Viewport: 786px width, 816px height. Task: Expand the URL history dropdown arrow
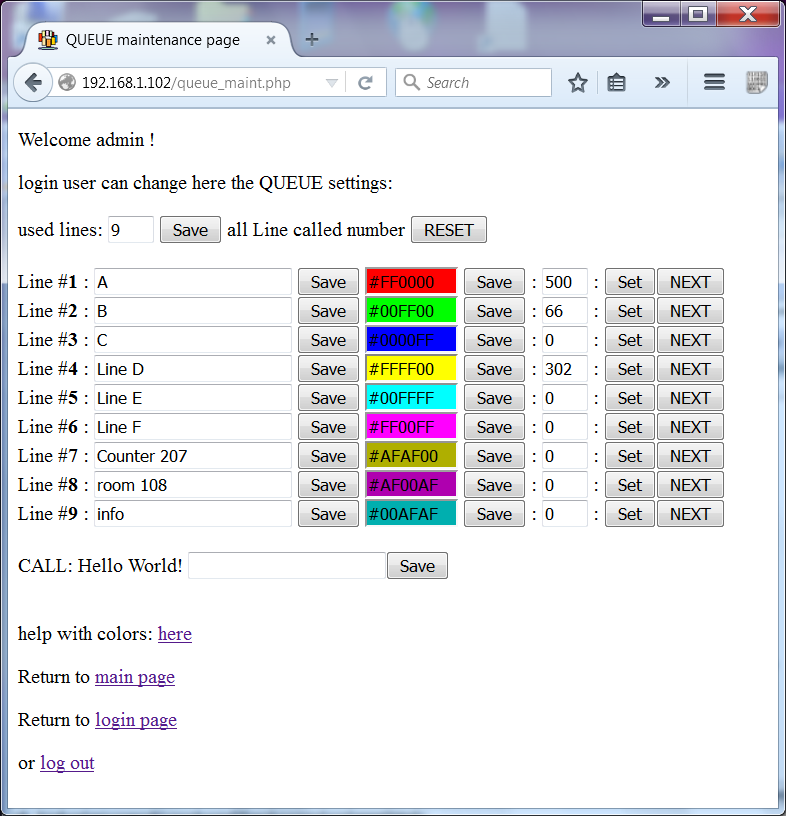click(332, 83)
